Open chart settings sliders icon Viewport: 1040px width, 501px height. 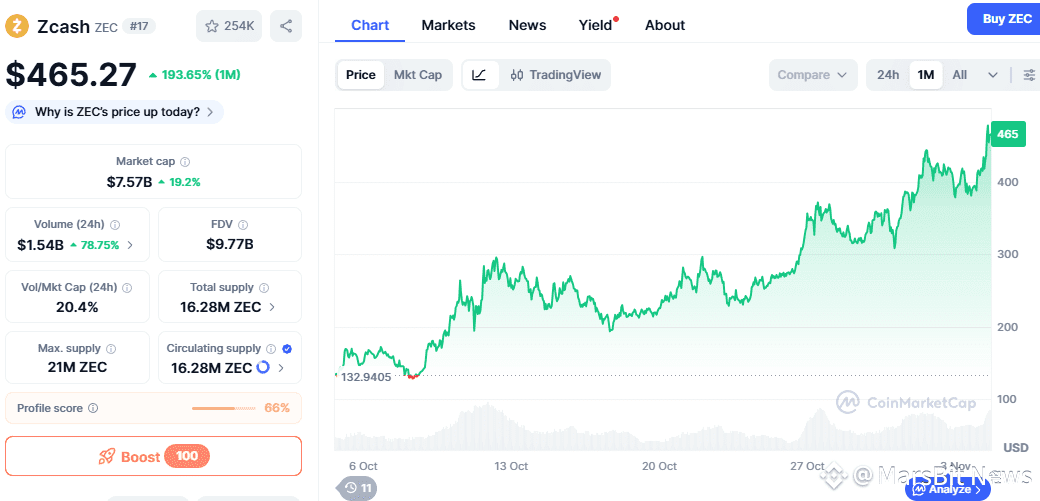[1029, 75]
